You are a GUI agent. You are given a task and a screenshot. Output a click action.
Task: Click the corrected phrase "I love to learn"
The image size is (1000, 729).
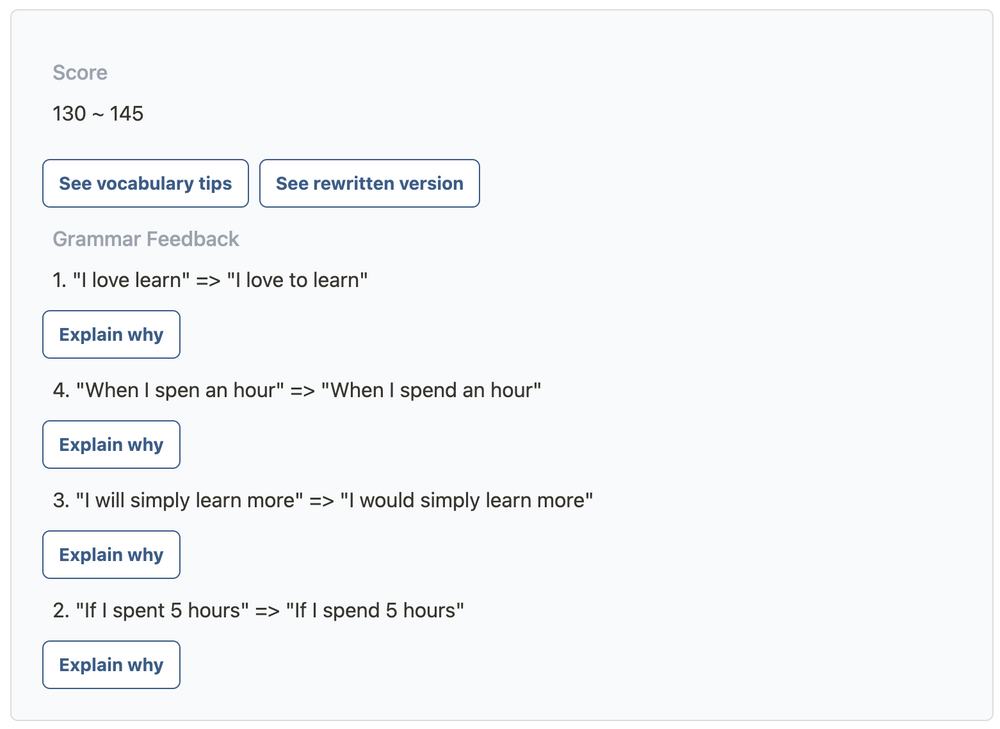300,280
